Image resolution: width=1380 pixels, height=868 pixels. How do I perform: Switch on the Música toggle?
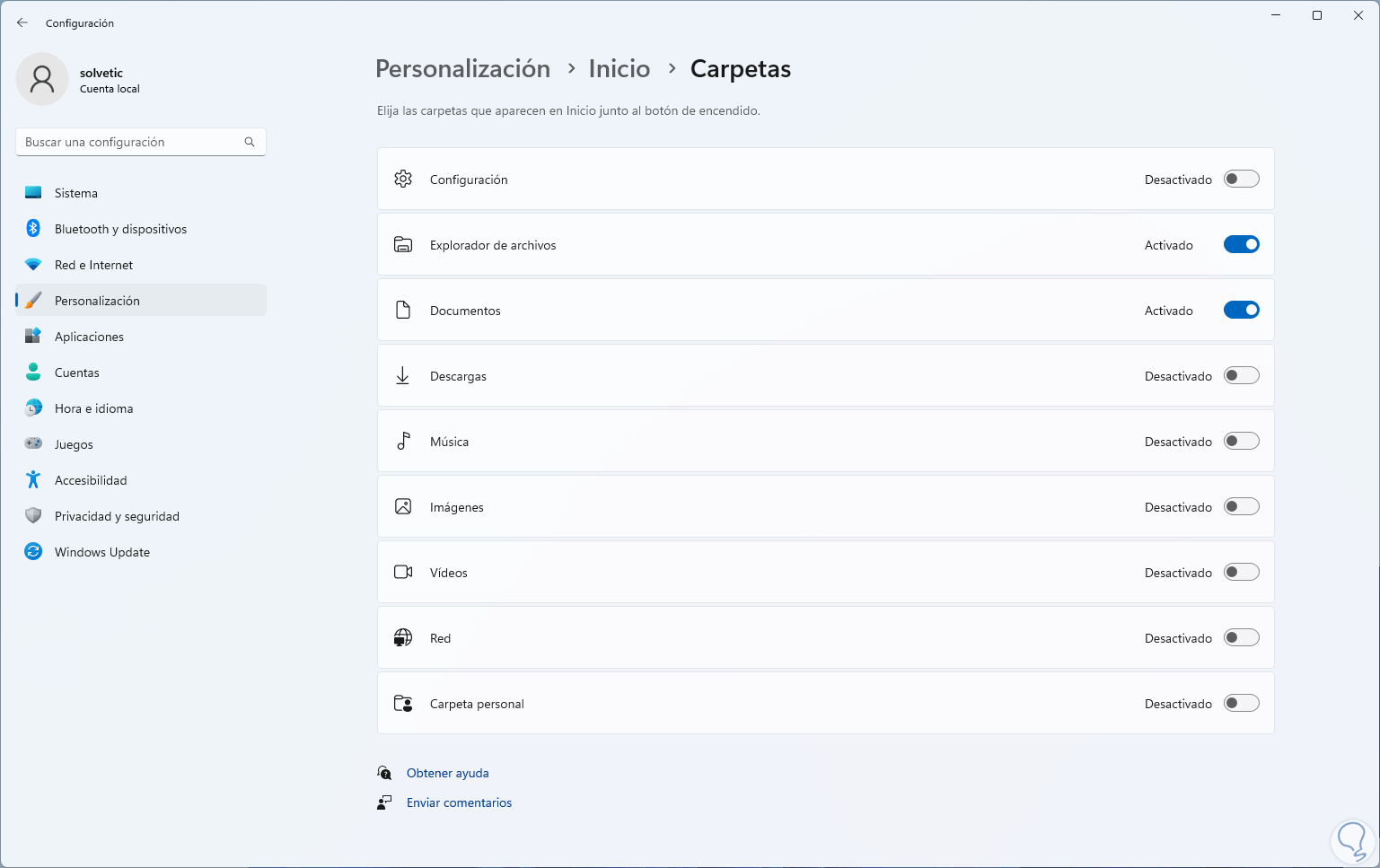point(1241,442)
